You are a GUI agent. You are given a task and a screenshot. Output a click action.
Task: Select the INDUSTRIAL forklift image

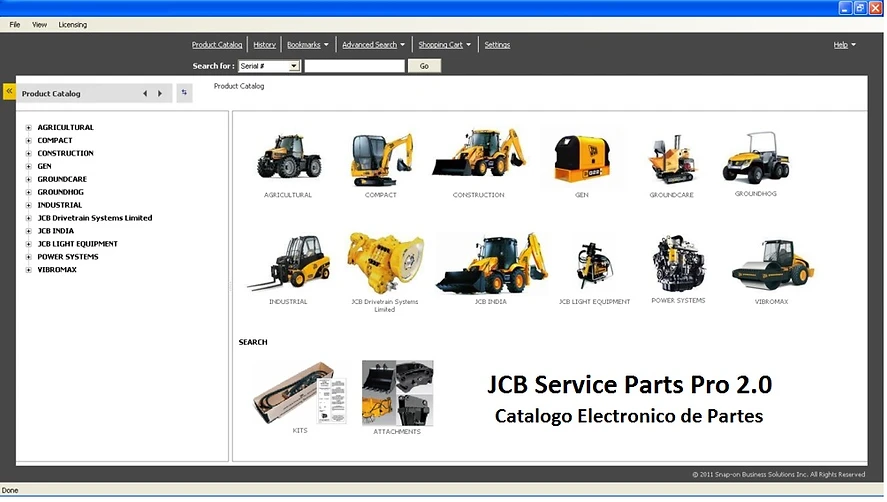pyautogui.click(x=289, y=263)
